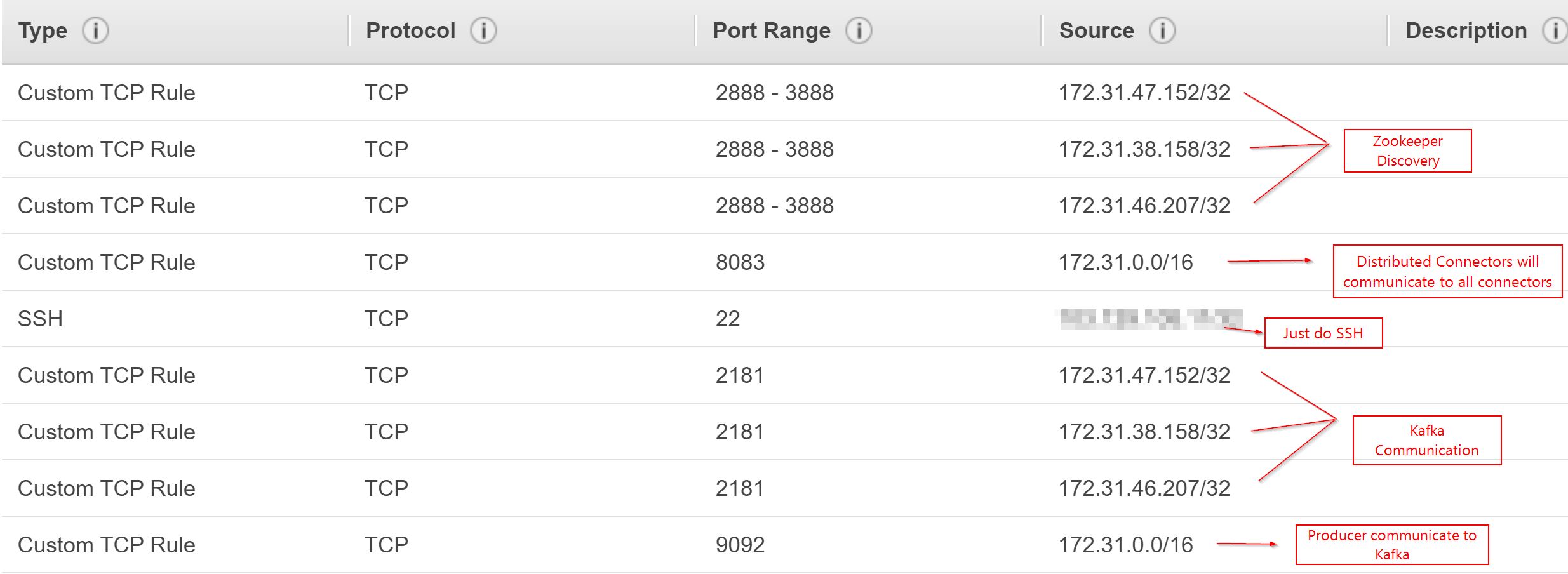Open the Protocol column info icon
This screenshot has width=1568, height=574.
pyautogui.click(x=483, y=30)
